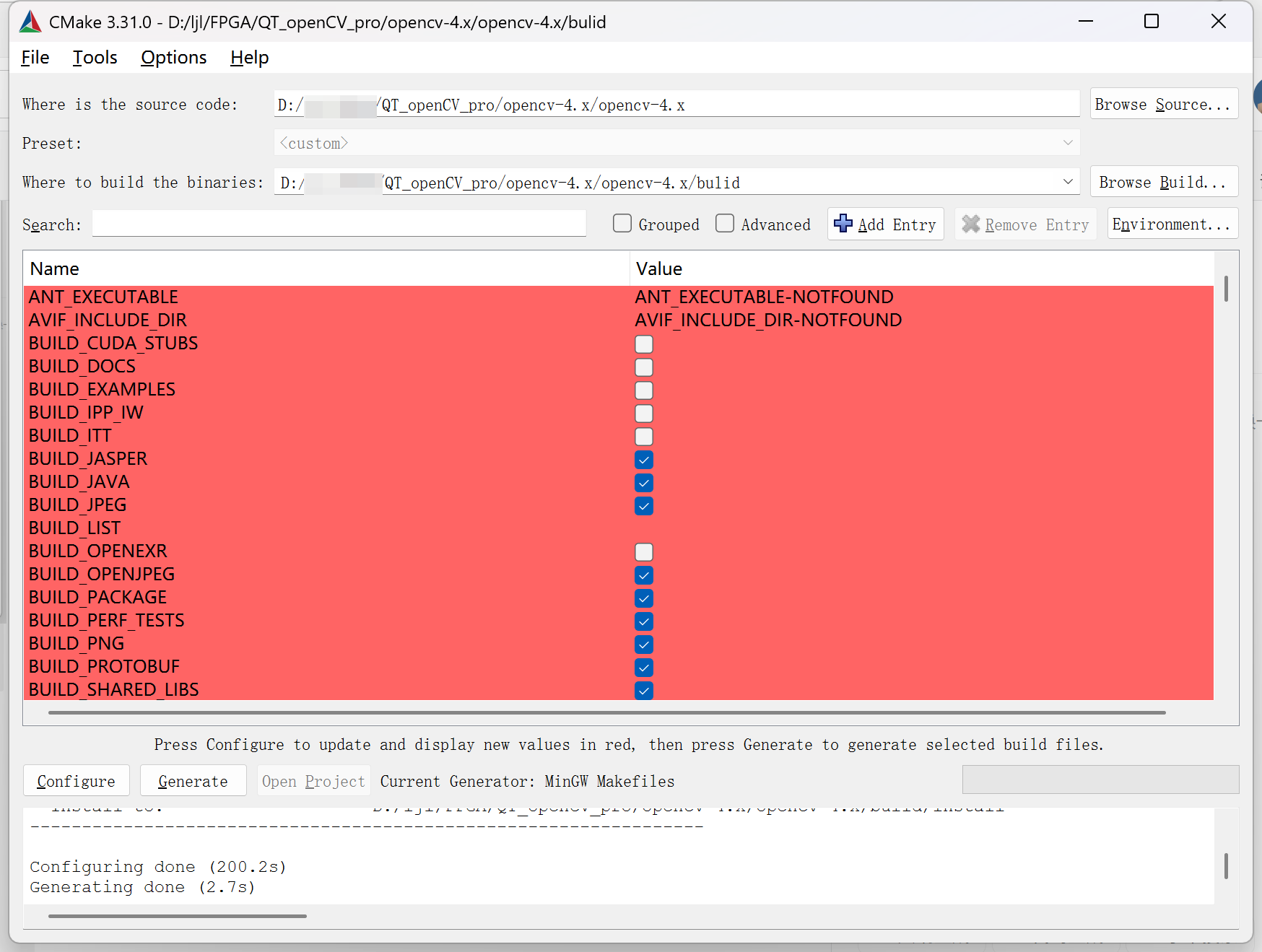Select the BUILD_SHARED_LIBS entry name

coord(114,689)
